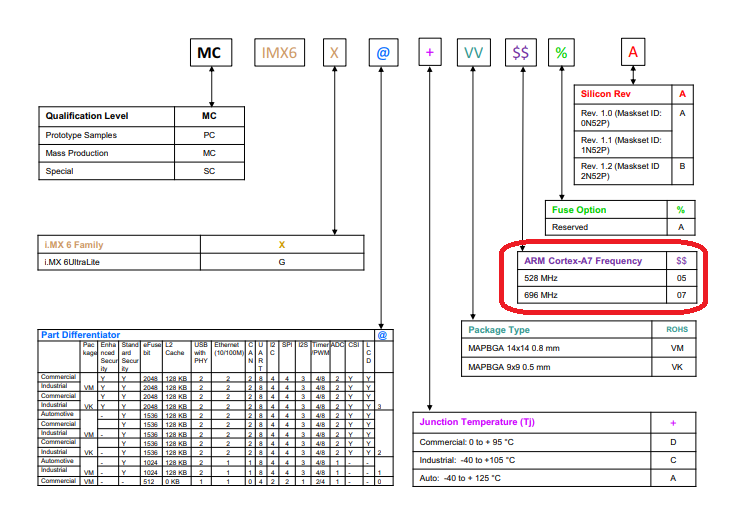This screenshot has height=511, width=736.
Task: Click the 'Qualification Level' table header
Action: point(87,116)
